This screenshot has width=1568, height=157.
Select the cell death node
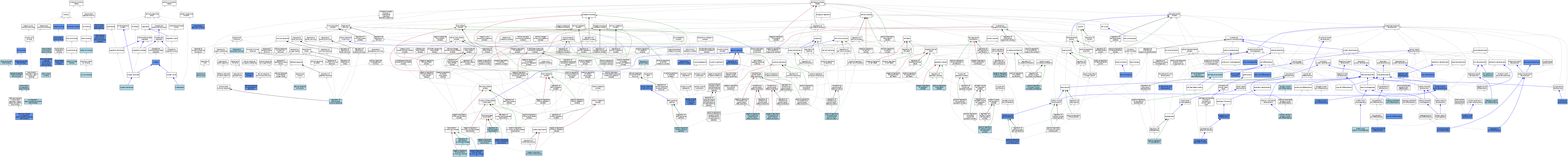click(907, 38)
